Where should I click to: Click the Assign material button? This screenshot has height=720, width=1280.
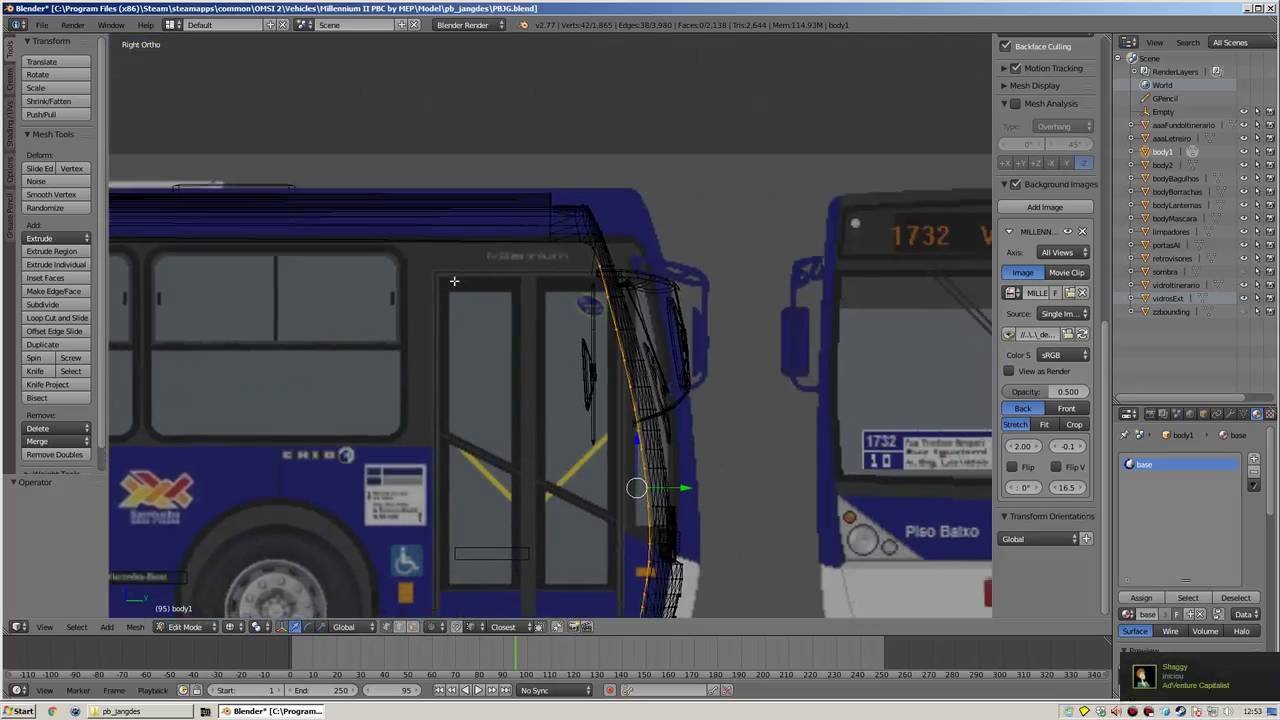[x=1141, y=598]
